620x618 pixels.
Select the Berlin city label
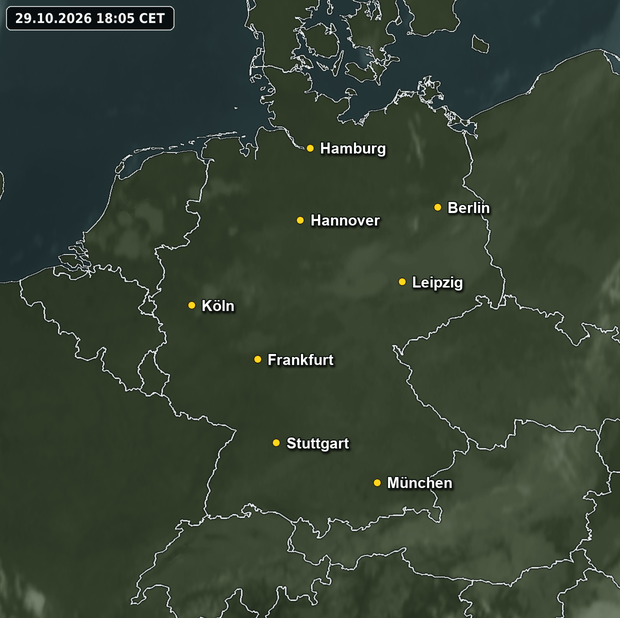tap(468, 208)
